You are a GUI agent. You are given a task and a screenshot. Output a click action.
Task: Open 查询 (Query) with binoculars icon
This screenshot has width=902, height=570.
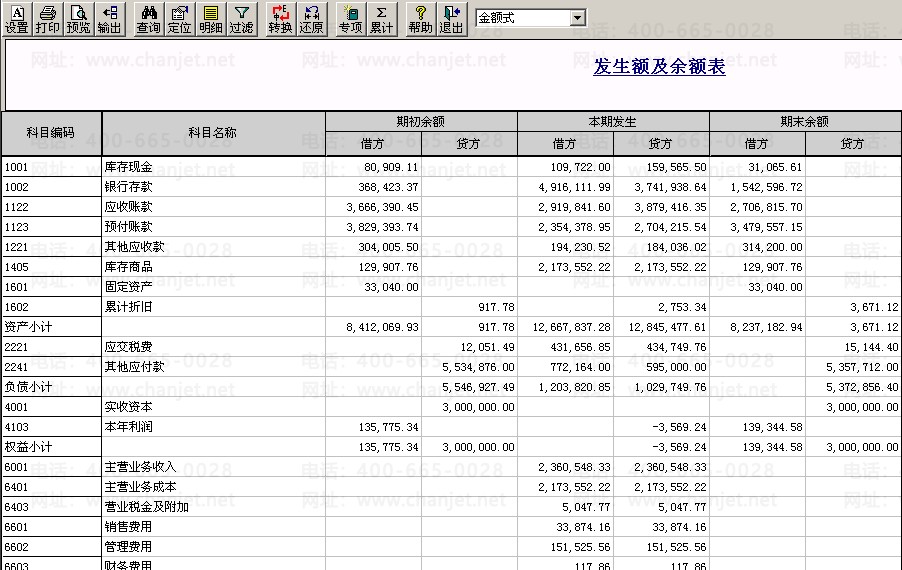coord(149,19)
